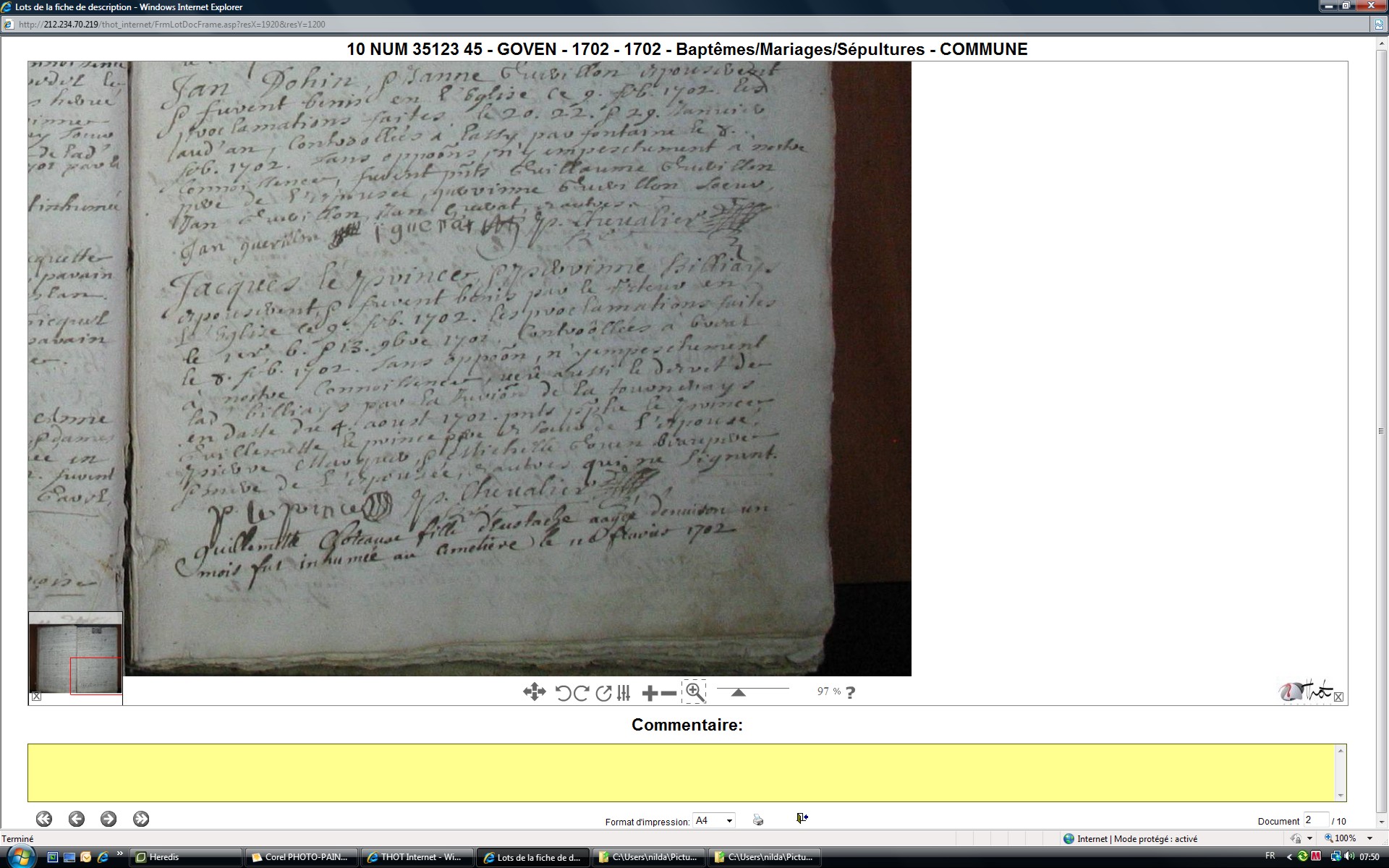
Task: Click the zoom level slider handle
Action: pyautogui.click(x=738, y=692)
